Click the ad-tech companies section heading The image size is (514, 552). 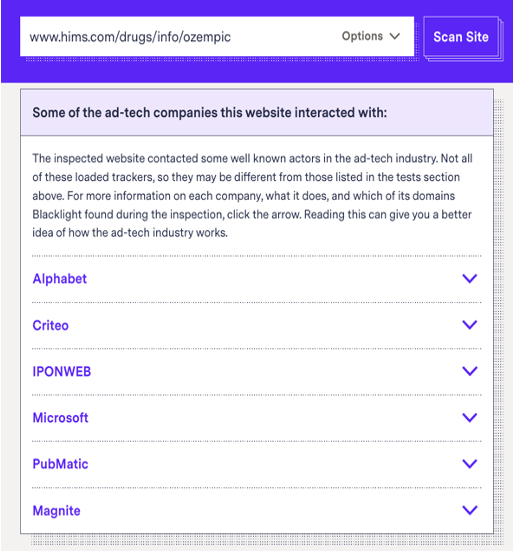pos(209,113)
